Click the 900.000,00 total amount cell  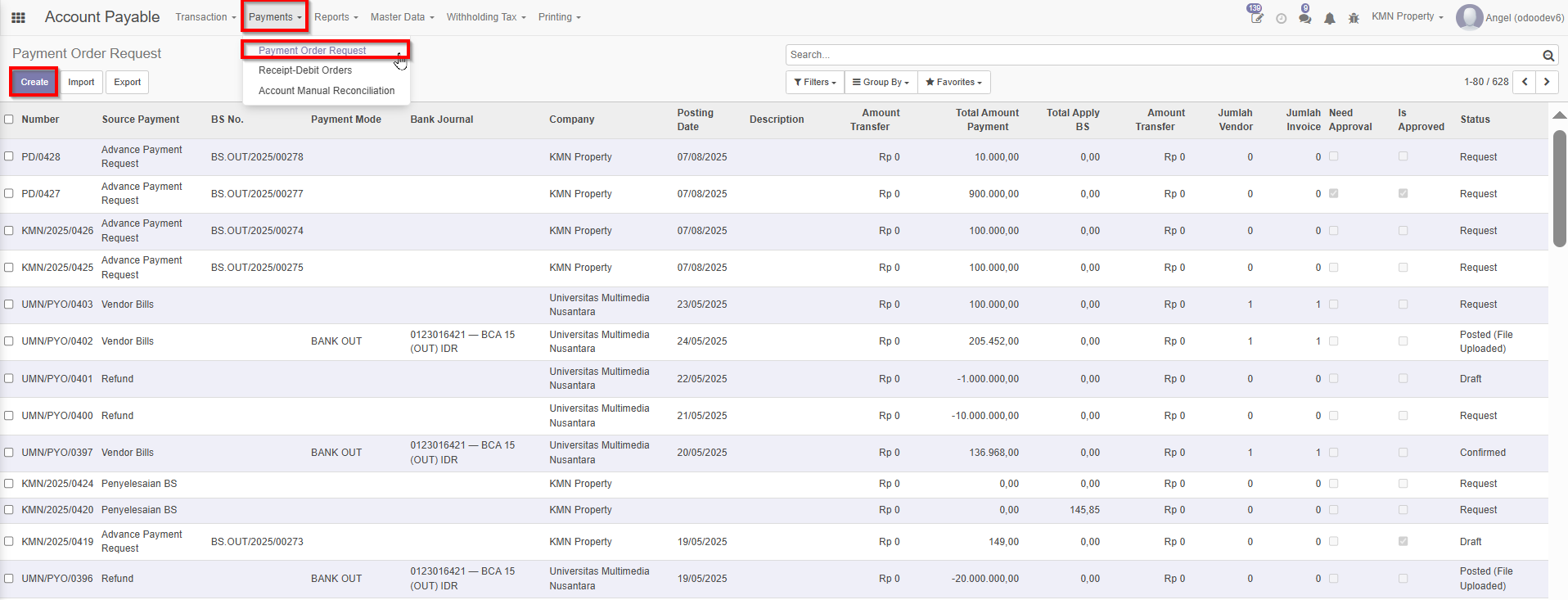click(994, 194)
